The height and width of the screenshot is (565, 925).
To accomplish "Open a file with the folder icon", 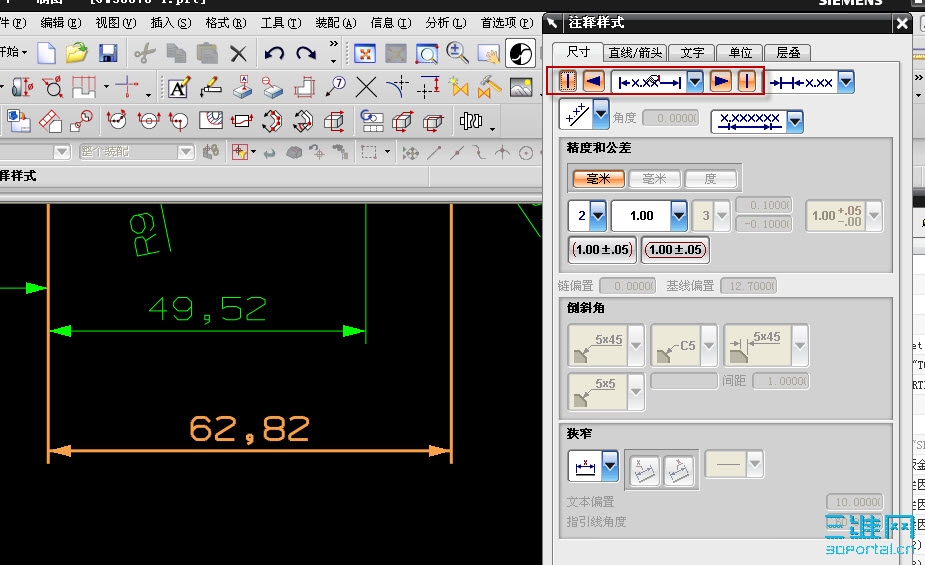I will (77, 53).
